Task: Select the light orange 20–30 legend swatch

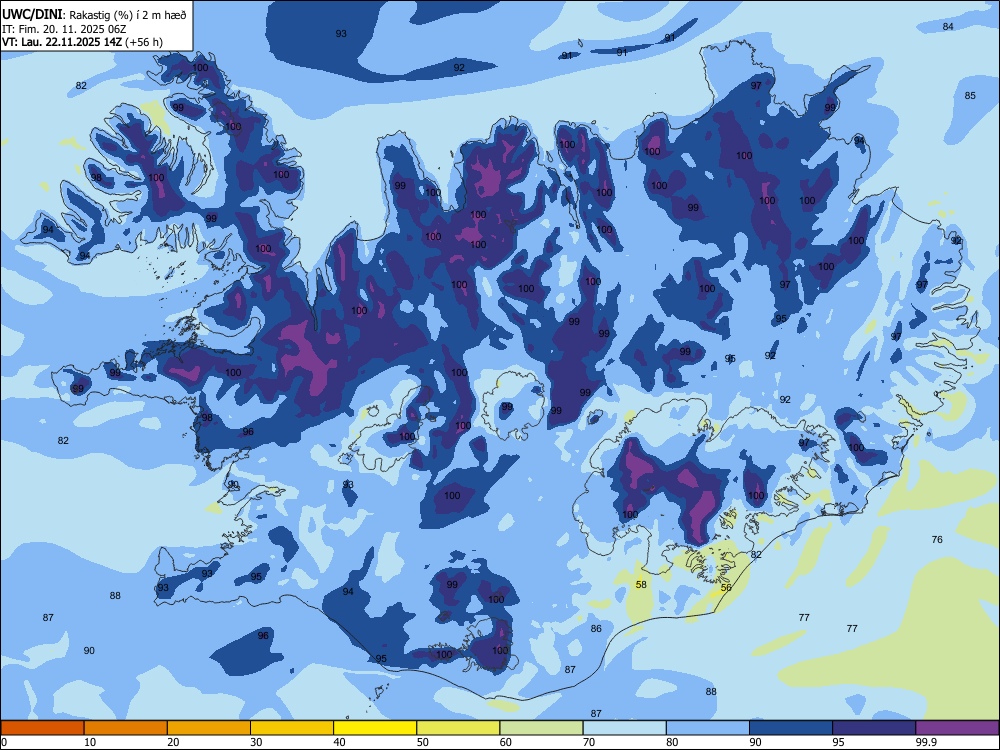Action: click(209, 728)
